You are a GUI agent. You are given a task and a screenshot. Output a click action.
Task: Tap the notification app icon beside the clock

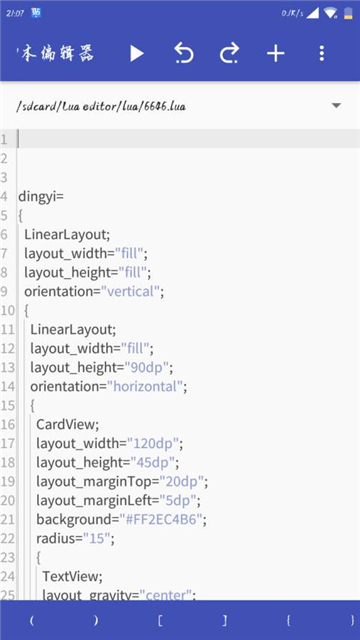(36, 13)
